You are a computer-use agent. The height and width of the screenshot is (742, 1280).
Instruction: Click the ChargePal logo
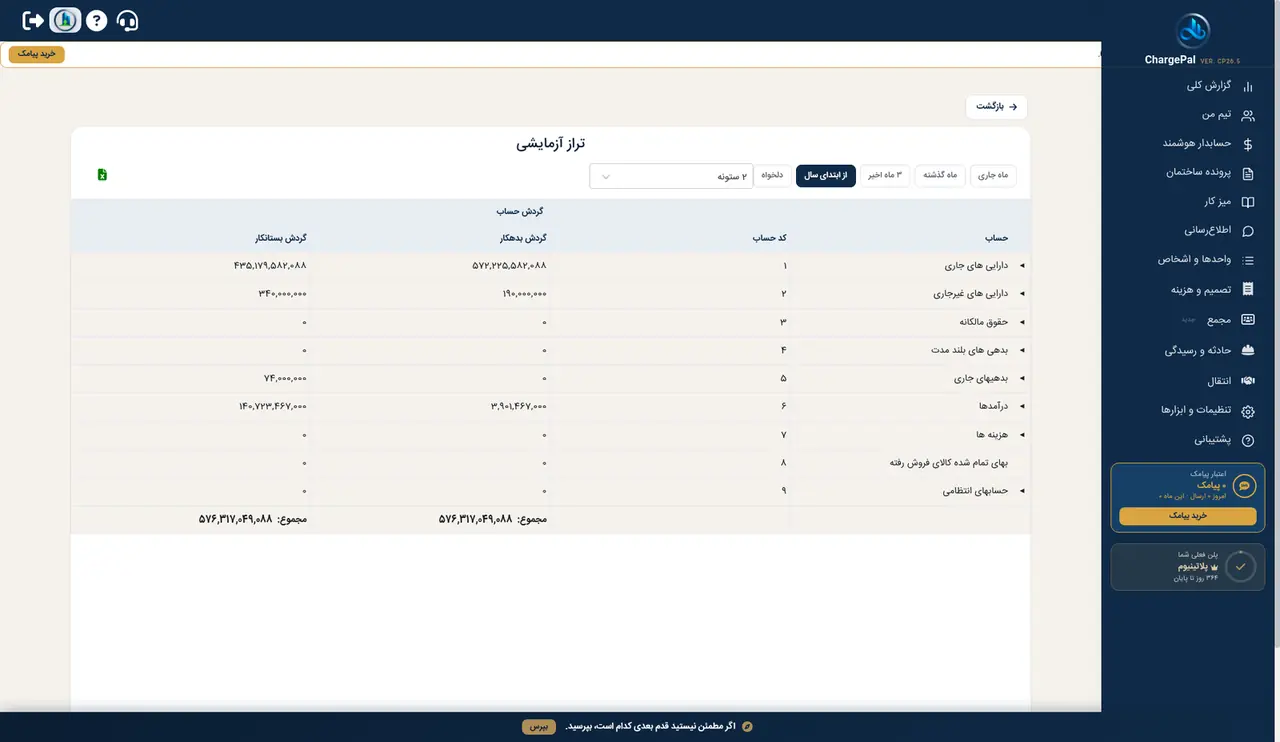click(x=1192, y=30)
